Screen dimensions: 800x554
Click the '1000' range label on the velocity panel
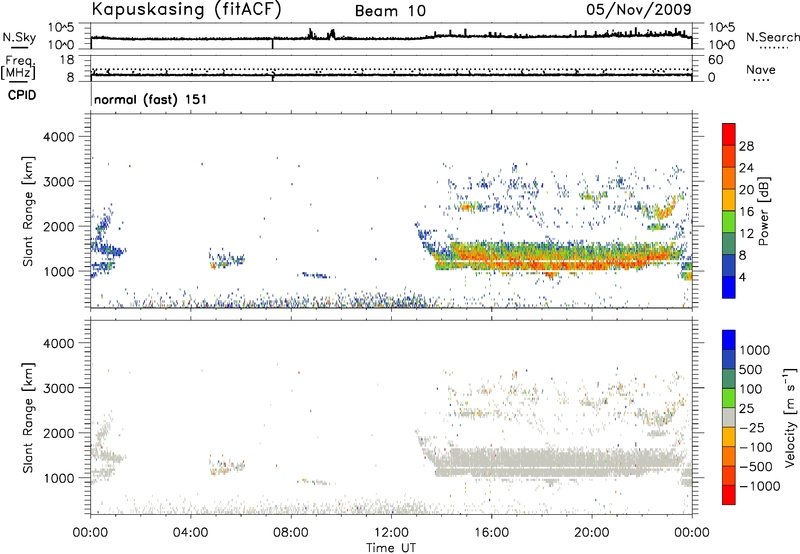(x=58, y=478)
